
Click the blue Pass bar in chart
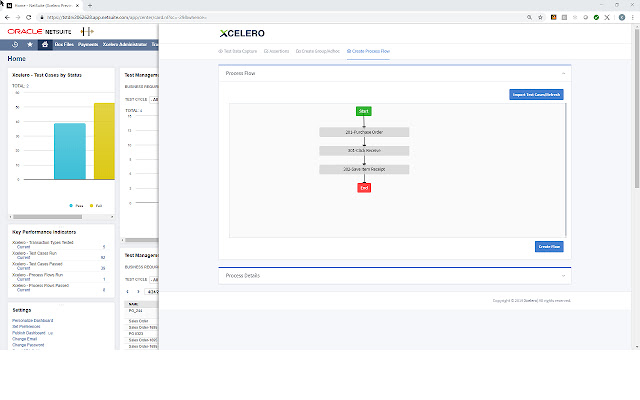point(70,151)
